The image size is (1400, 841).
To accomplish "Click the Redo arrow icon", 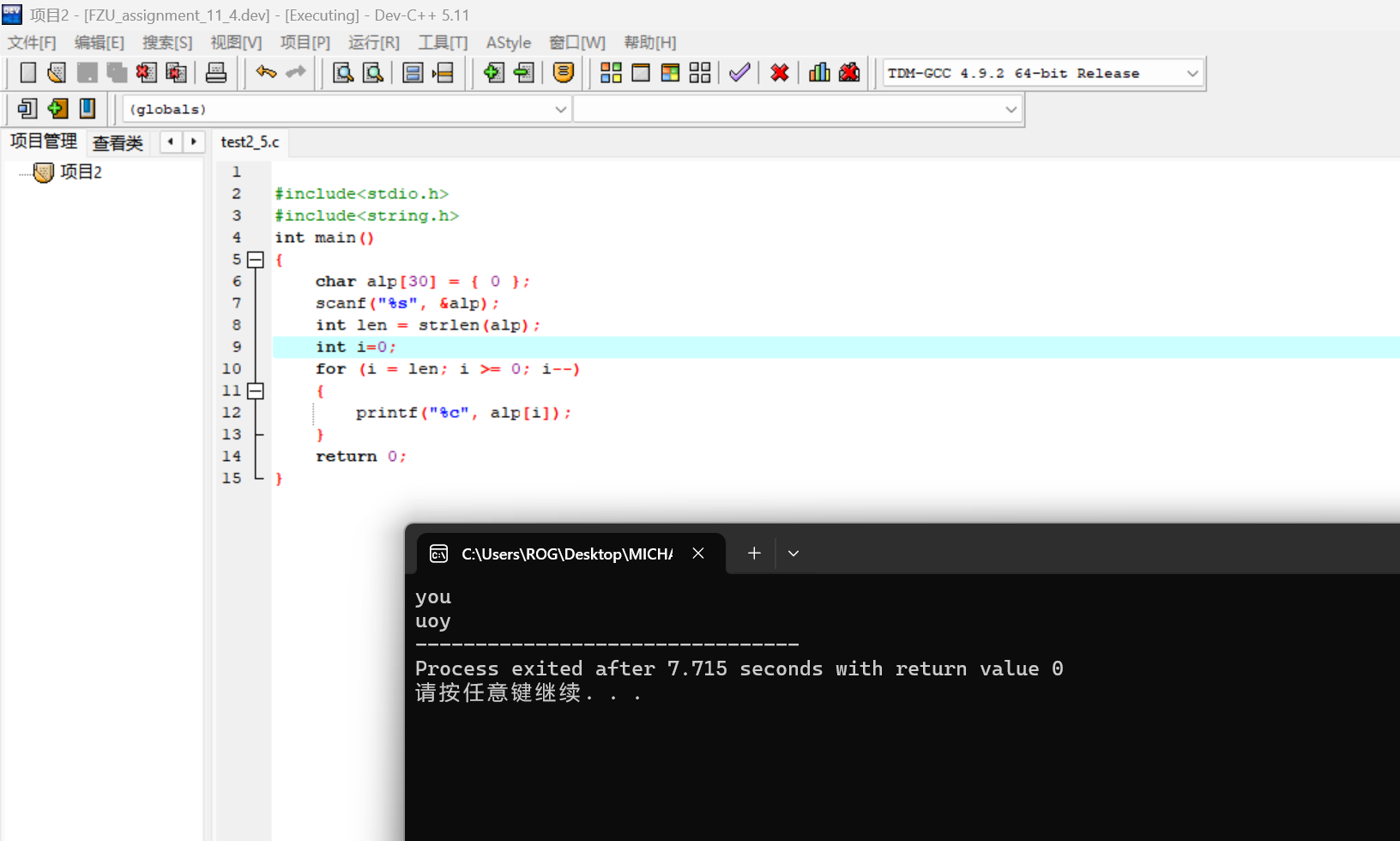I will click(296, 73).
